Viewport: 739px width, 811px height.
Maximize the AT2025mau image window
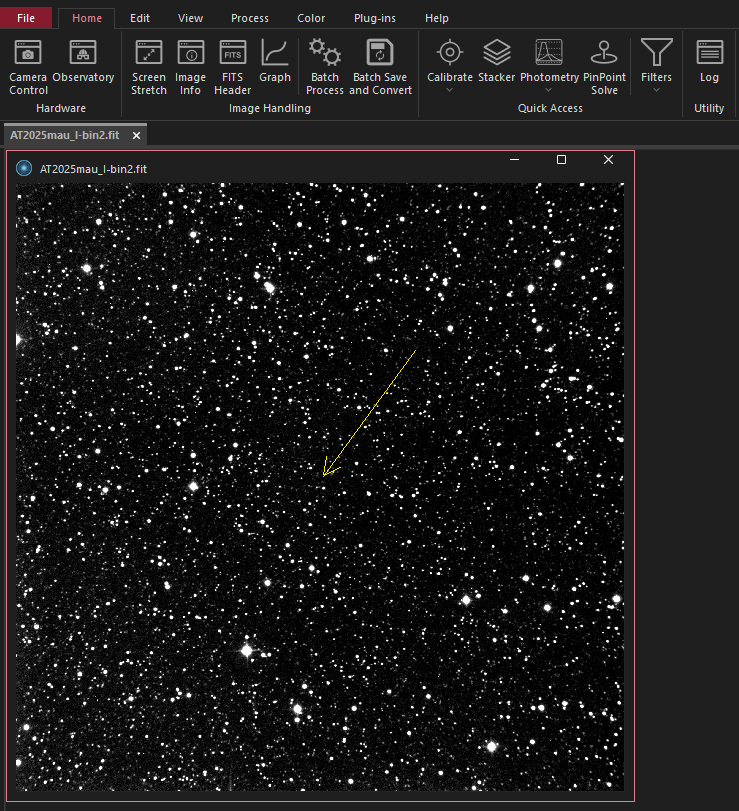(x=561, y=160)
